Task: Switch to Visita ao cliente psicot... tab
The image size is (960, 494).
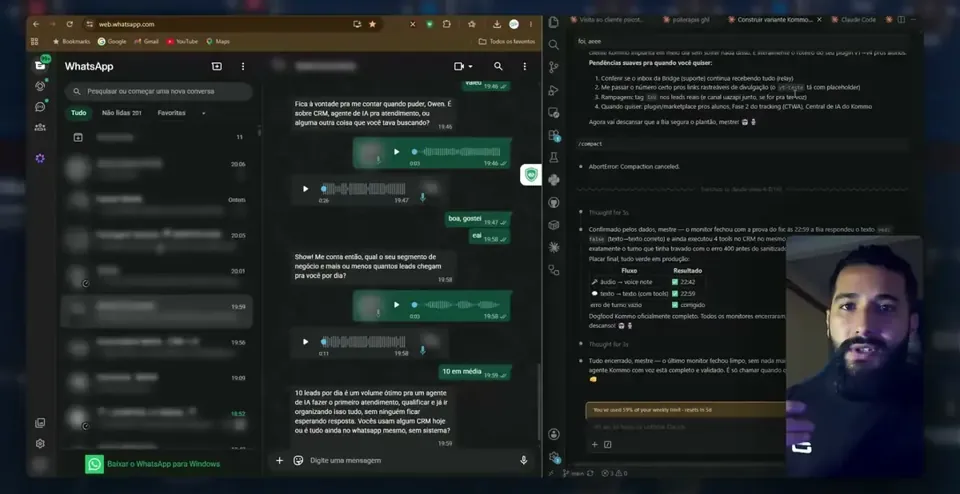Action: tap(607, 20)
